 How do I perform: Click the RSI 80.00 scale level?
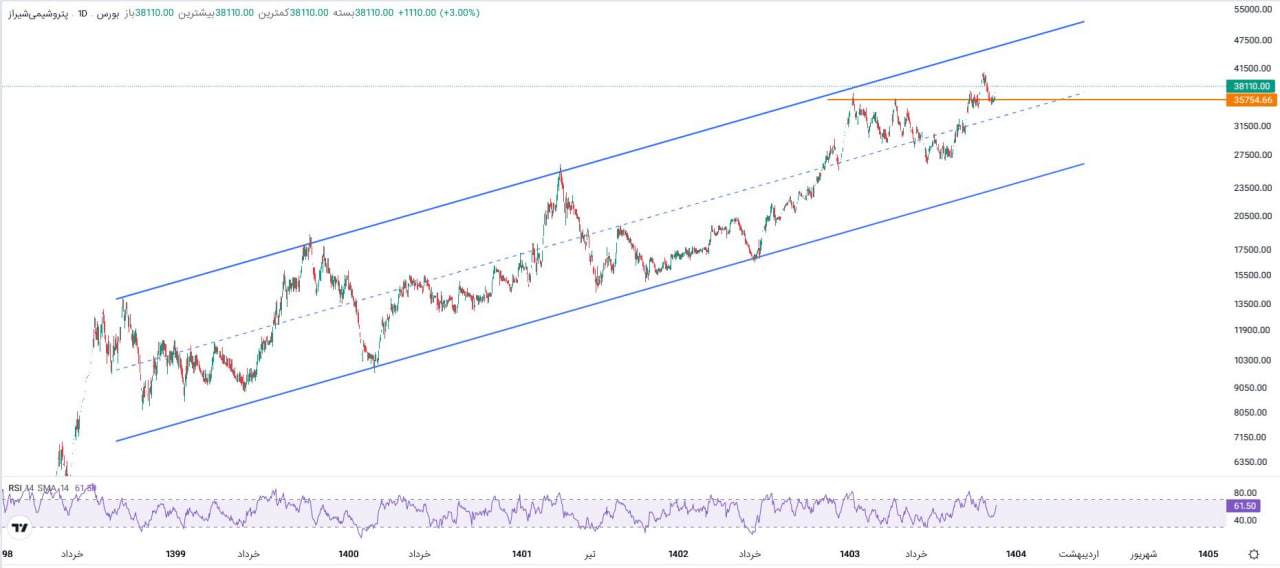click(x=1245, y=493)
